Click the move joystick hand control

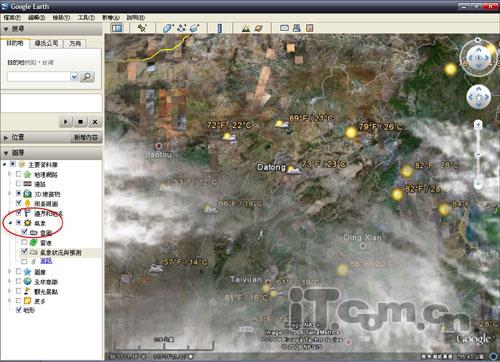point(478,97)
